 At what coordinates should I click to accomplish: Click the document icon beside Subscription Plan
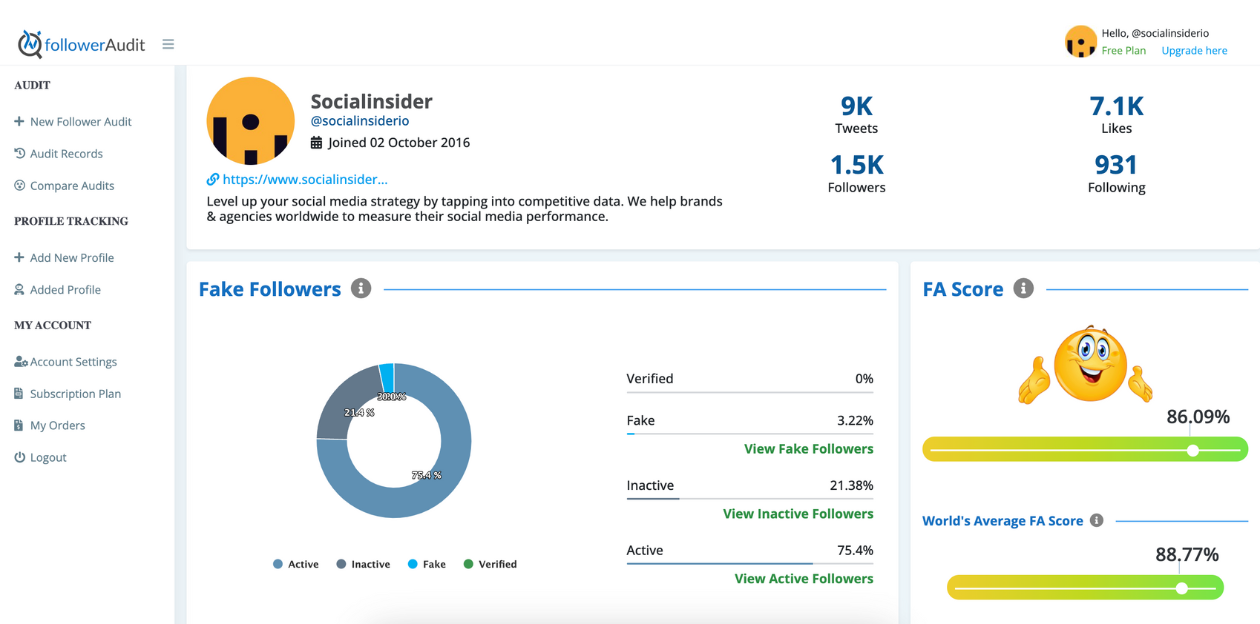click(x=19, y=393)
